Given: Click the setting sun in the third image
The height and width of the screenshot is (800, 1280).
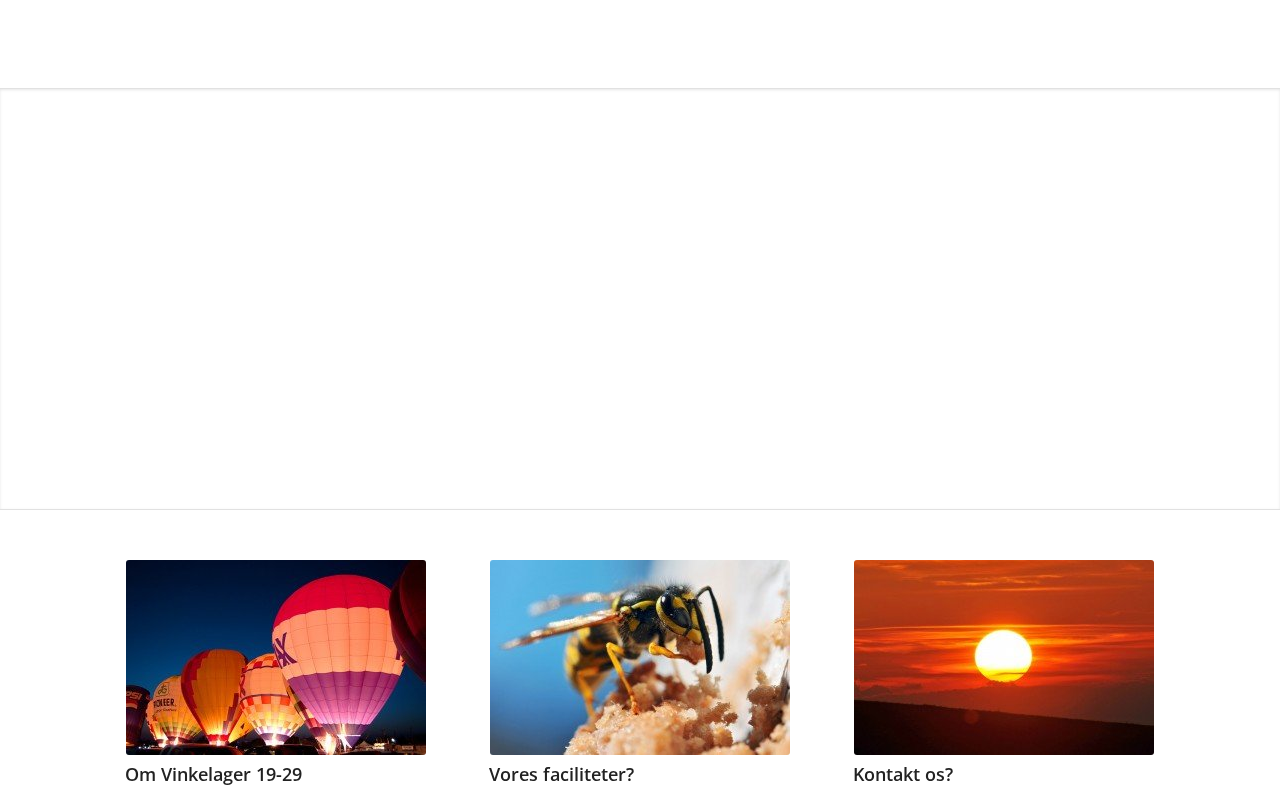Looking at the screenshot, I should tap(1003, 656).
